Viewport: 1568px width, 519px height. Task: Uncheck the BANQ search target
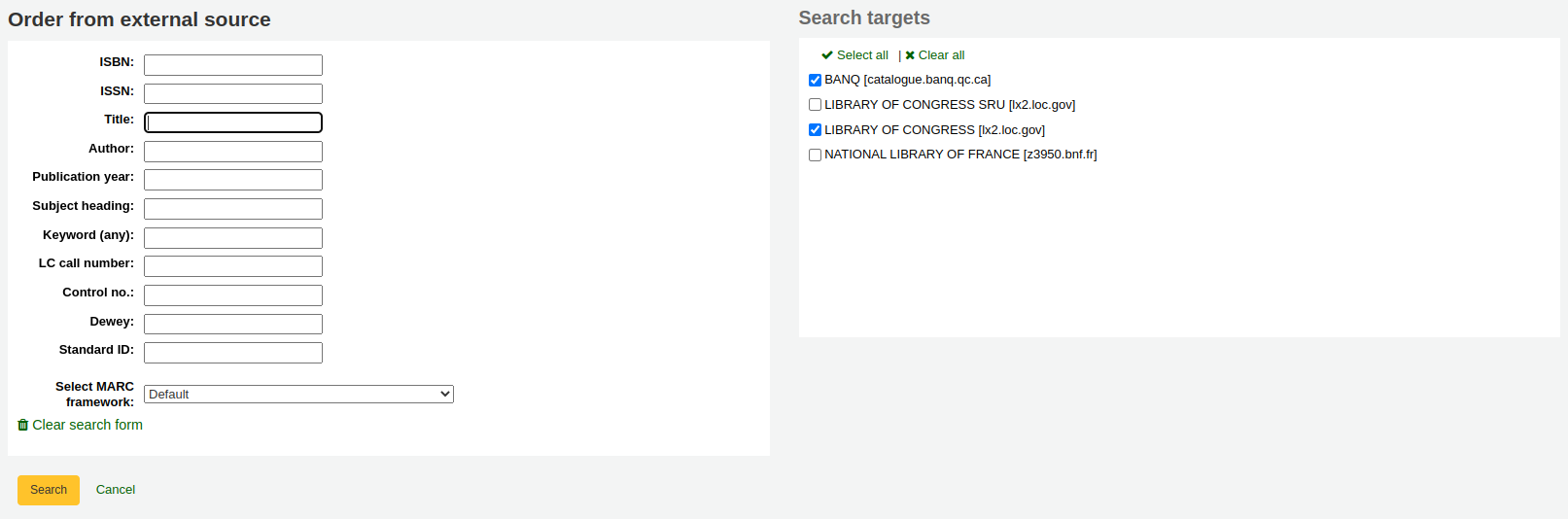pyautogui.click(x=815, y=80)
